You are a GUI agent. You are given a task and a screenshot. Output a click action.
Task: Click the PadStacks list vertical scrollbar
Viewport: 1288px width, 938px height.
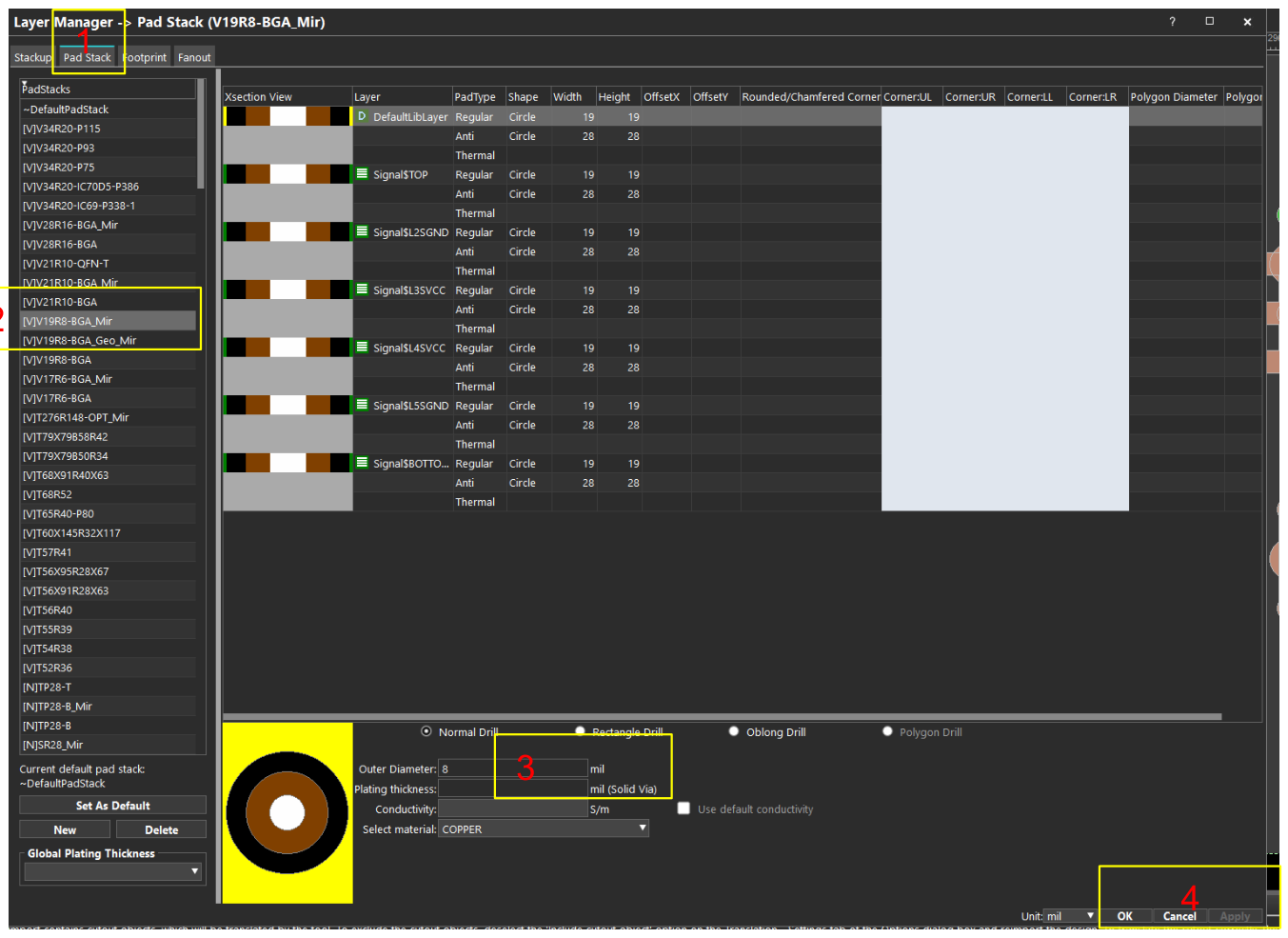pos(201,133)
